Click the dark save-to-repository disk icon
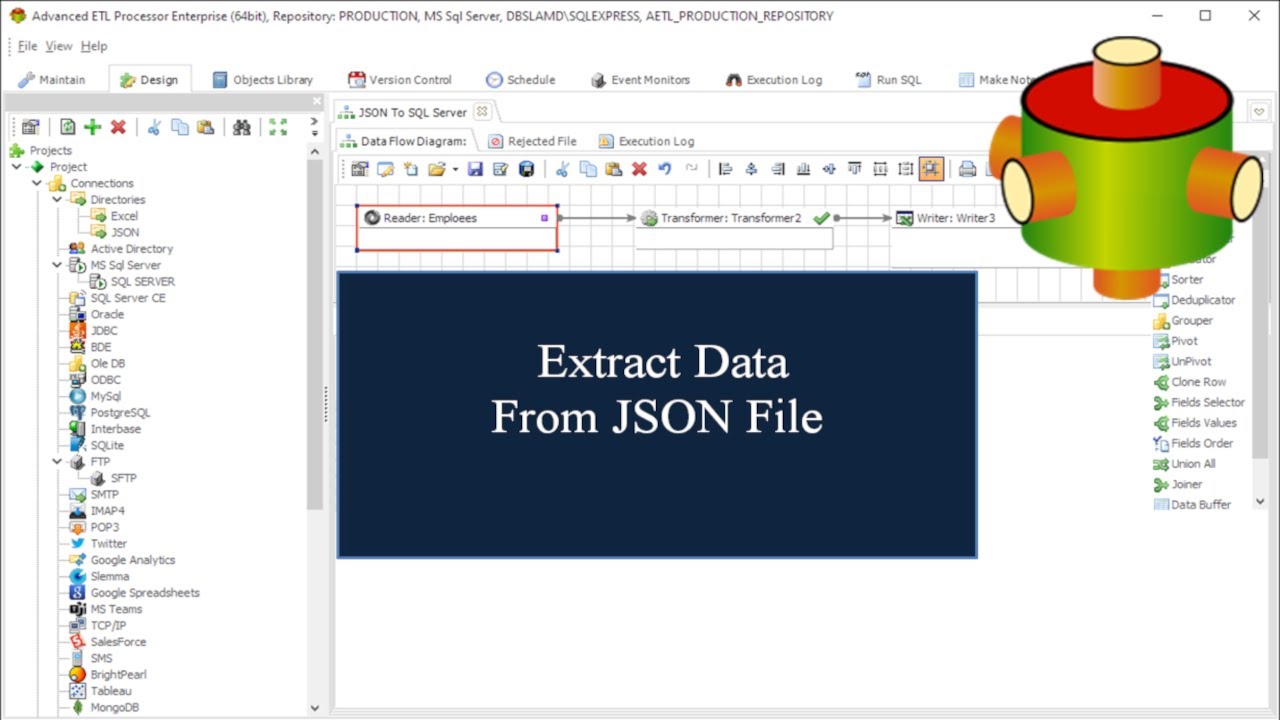The width and height of the screenshot is (1280, 720). [526, 169]
